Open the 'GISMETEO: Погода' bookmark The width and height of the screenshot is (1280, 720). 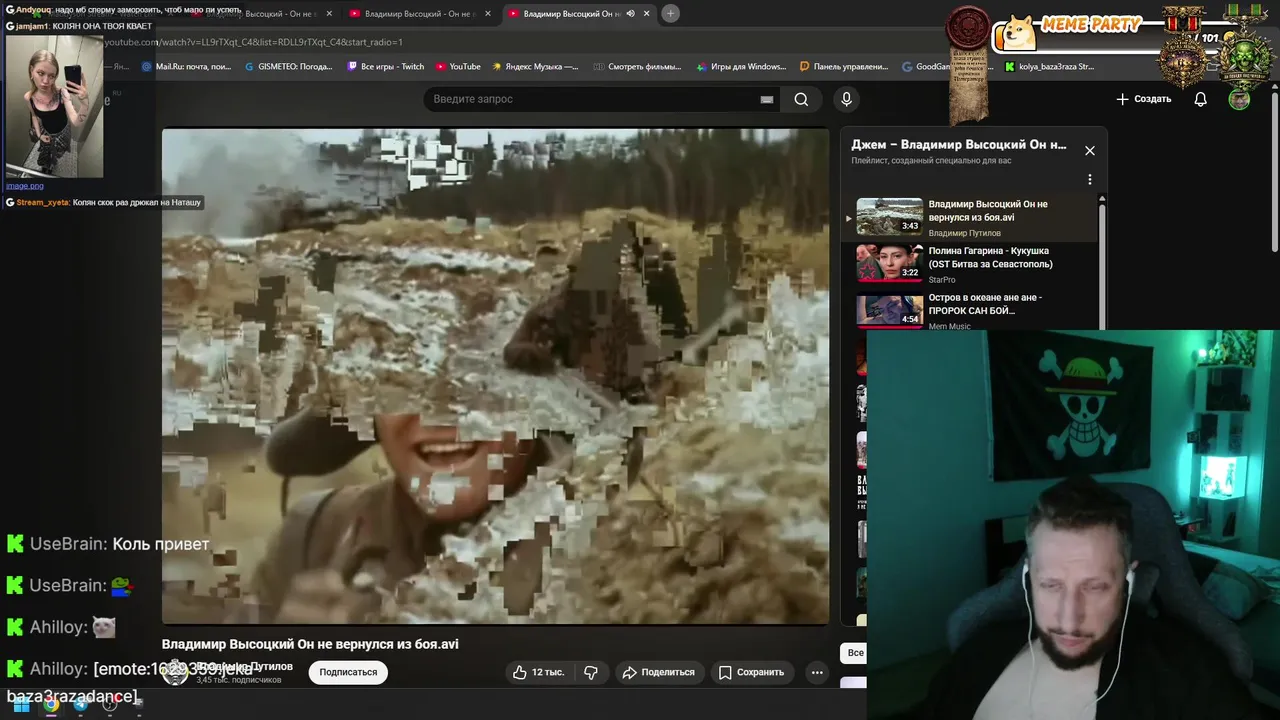(x=288, y=67)
